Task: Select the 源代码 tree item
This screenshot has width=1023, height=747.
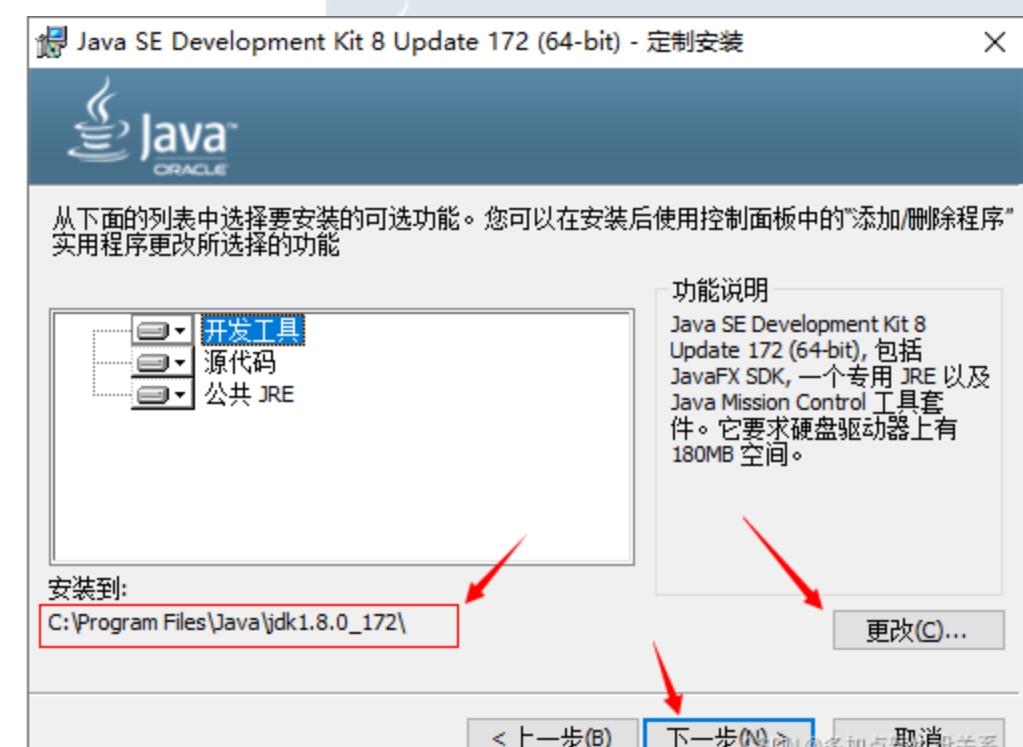Action: pos(240,362)
